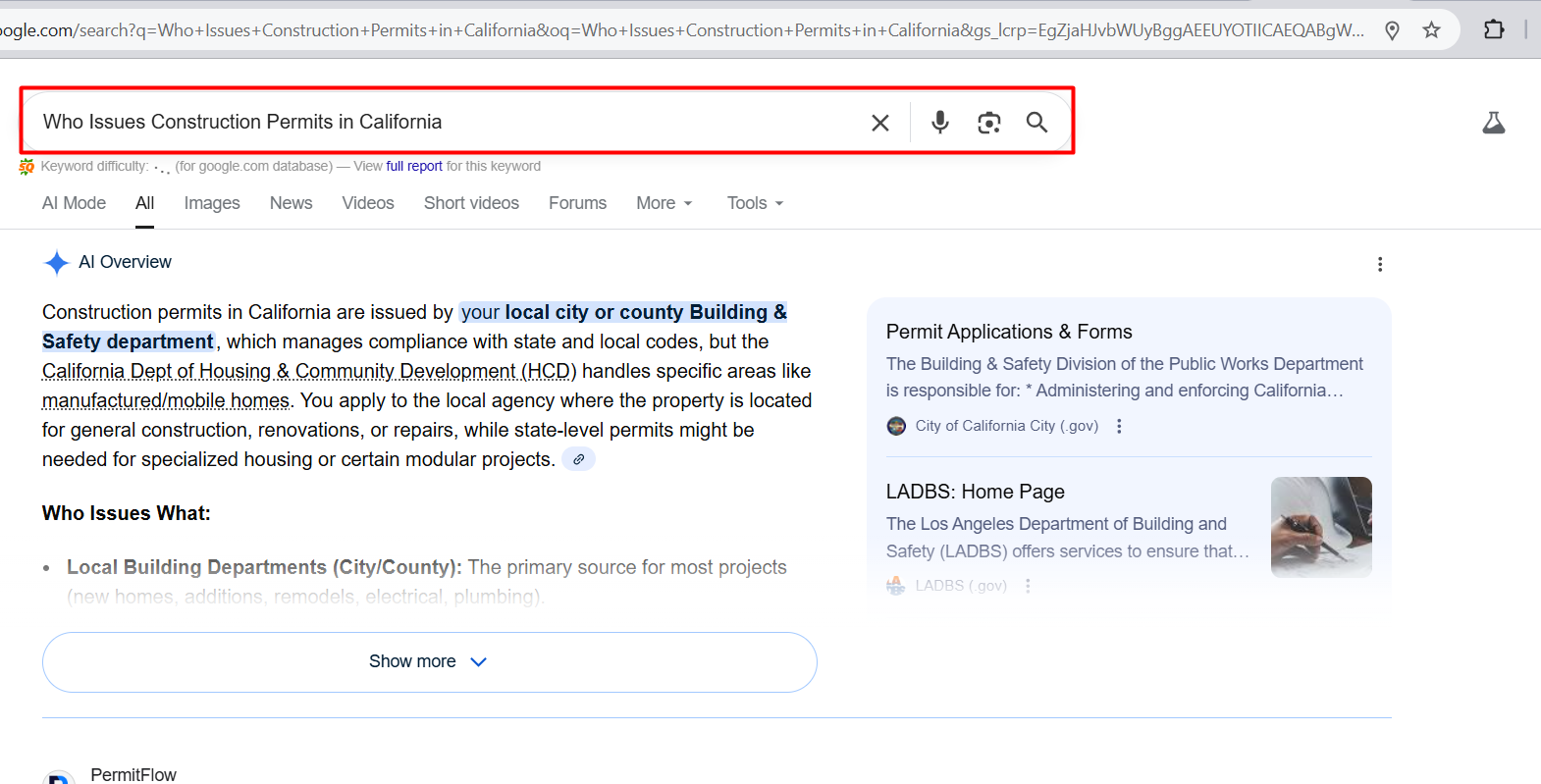The height and width of the screenshot is (784, 1541).
Task: Open Short videos tab
Action: tap(471, 203)
